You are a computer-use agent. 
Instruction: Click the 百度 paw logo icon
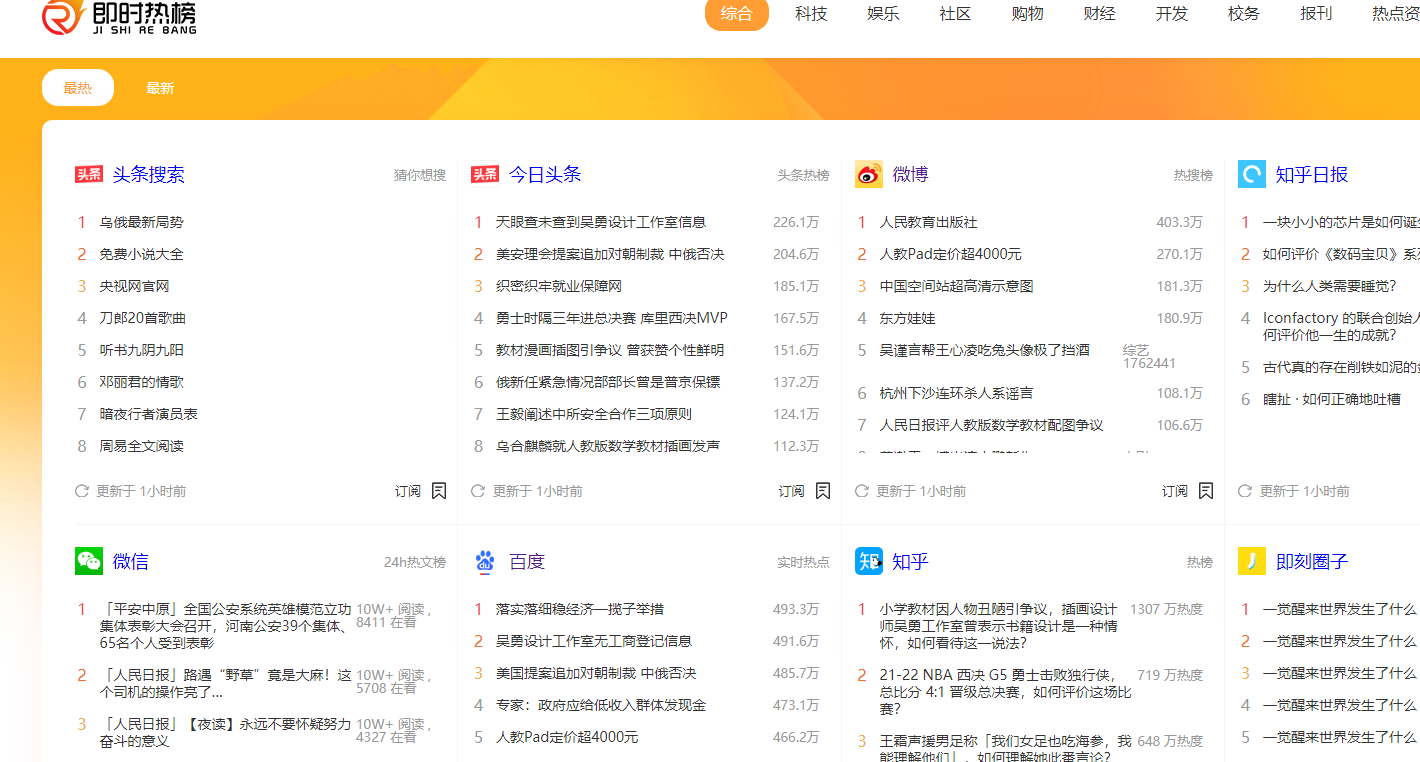485,561
